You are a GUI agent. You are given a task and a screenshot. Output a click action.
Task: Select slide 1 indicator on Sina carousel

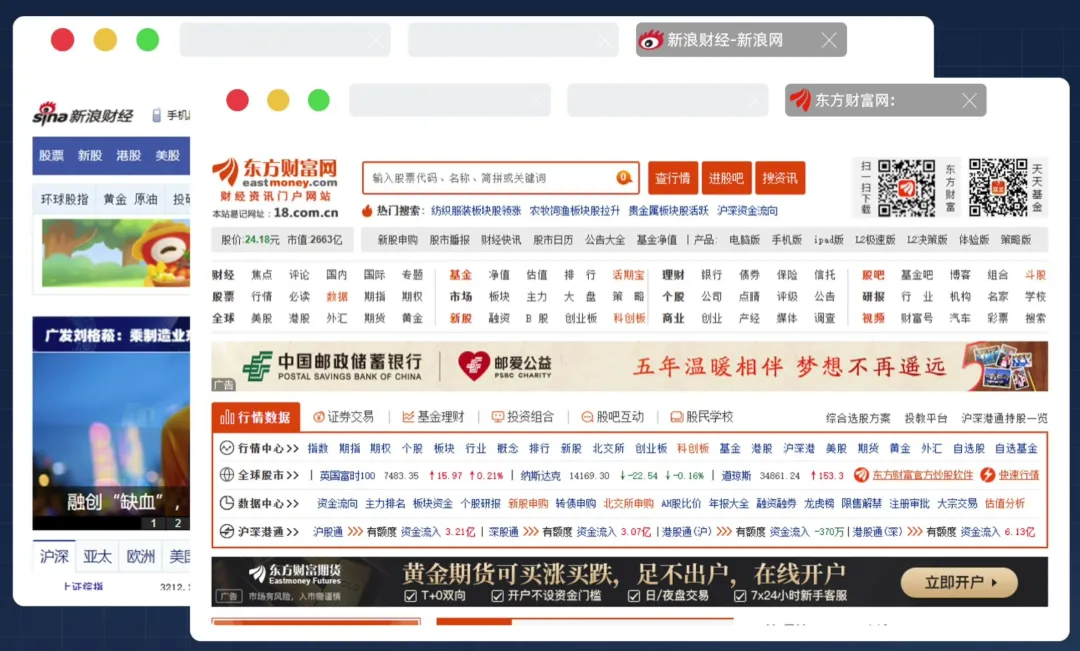tap(153, 523)
